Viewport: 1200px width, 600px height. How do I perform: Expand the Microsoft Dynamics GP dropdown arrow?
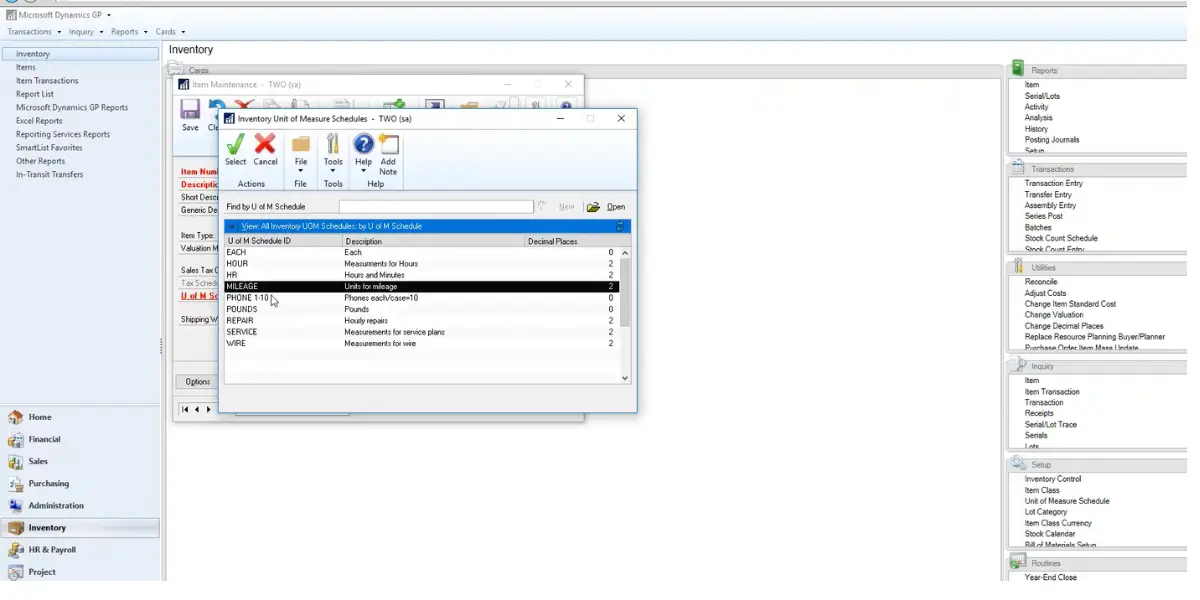tap(109, 15)
